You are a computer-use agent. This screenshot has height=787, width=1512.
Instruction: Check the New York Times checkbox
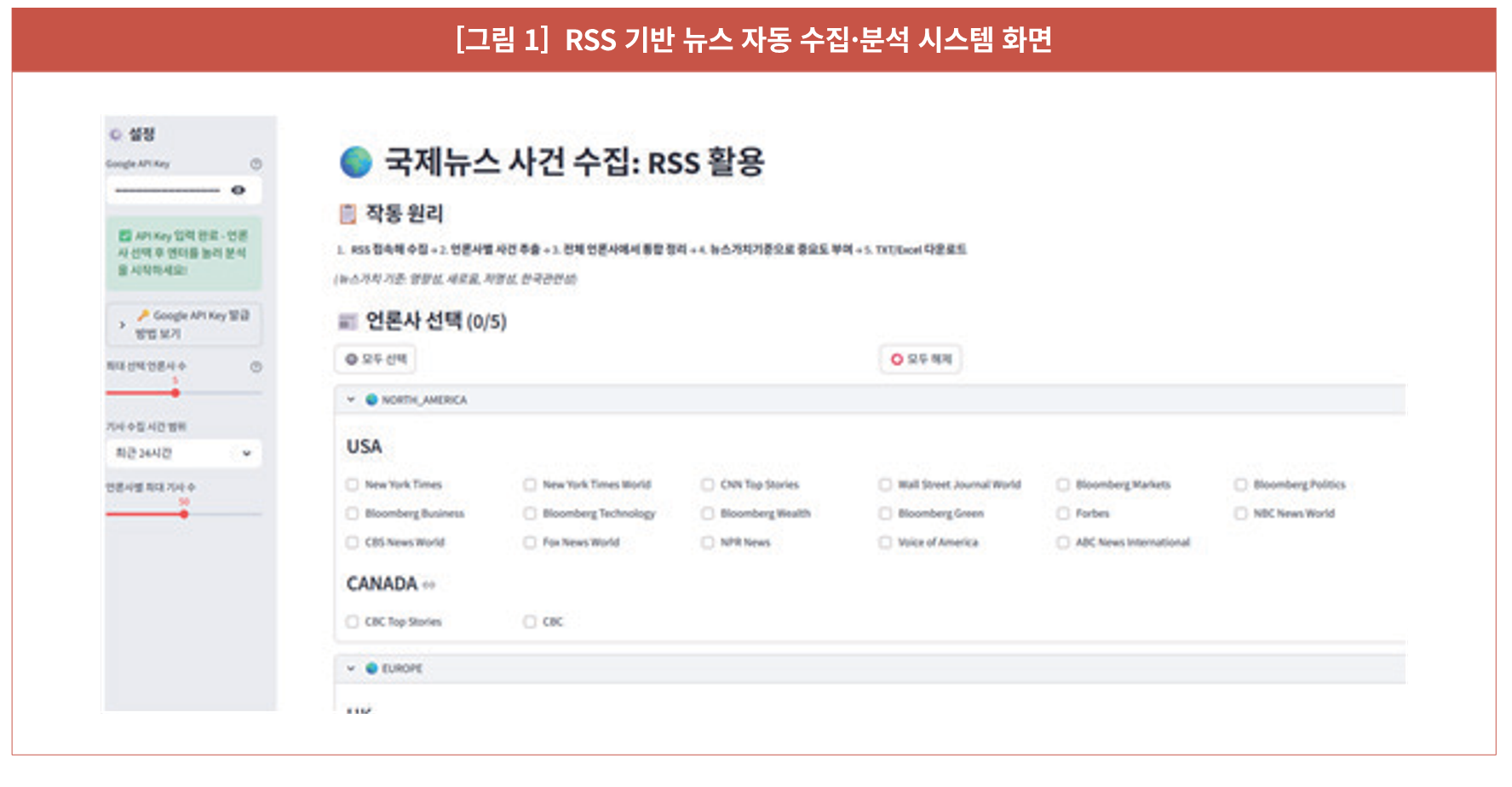(x=352, y=485)
